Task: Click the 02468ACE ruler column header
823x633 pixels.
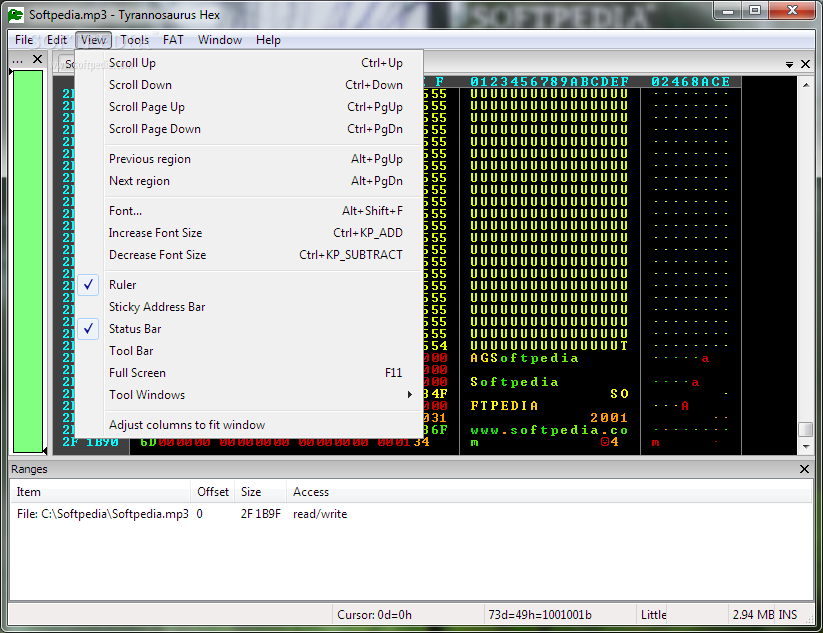Action: coord(691,82)
